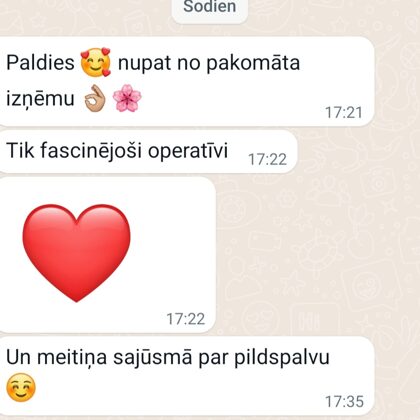Select the word 'pakomāta' in first message
This screenshot has height=420, width=420.
tap(253, 63)
